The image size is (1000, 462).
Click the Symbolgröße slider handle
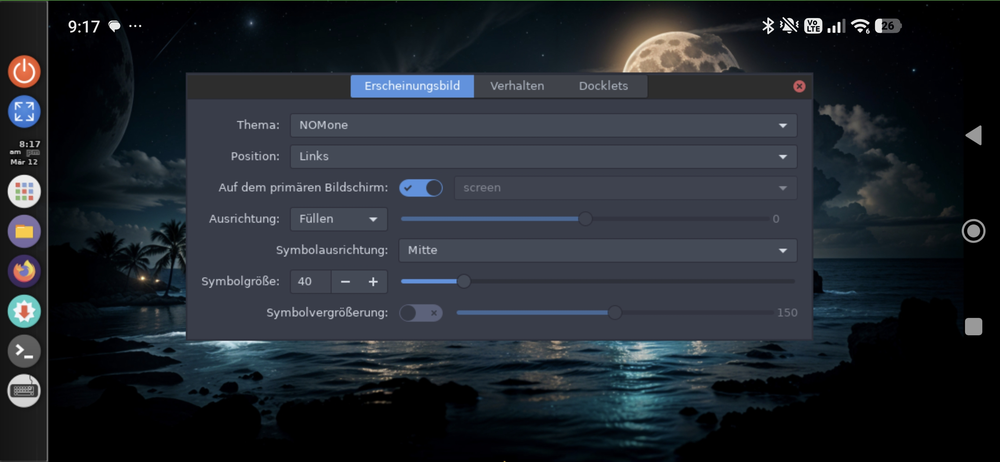[x=463, y=282]
